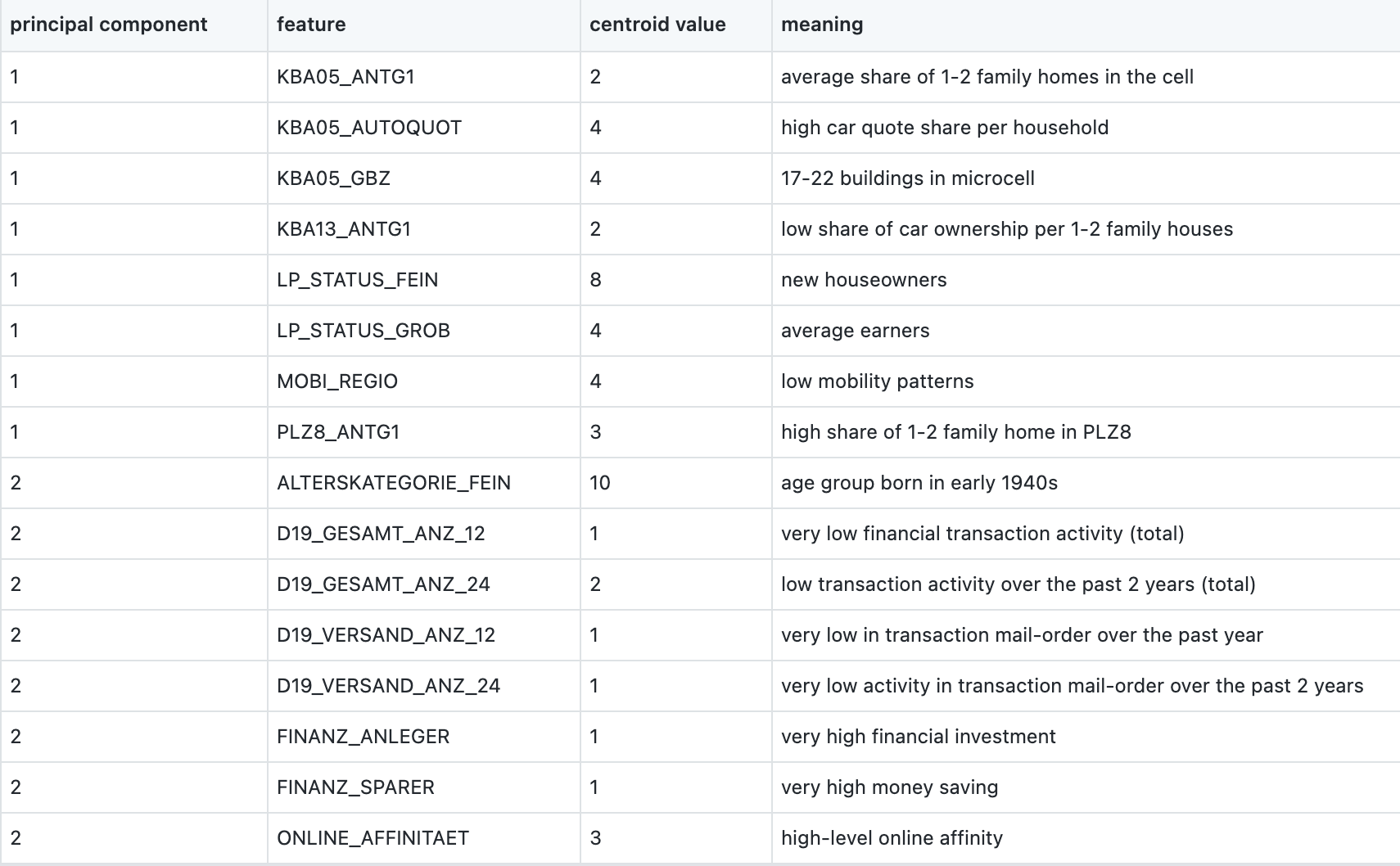Click the centroid value cell showing 10

600,483
